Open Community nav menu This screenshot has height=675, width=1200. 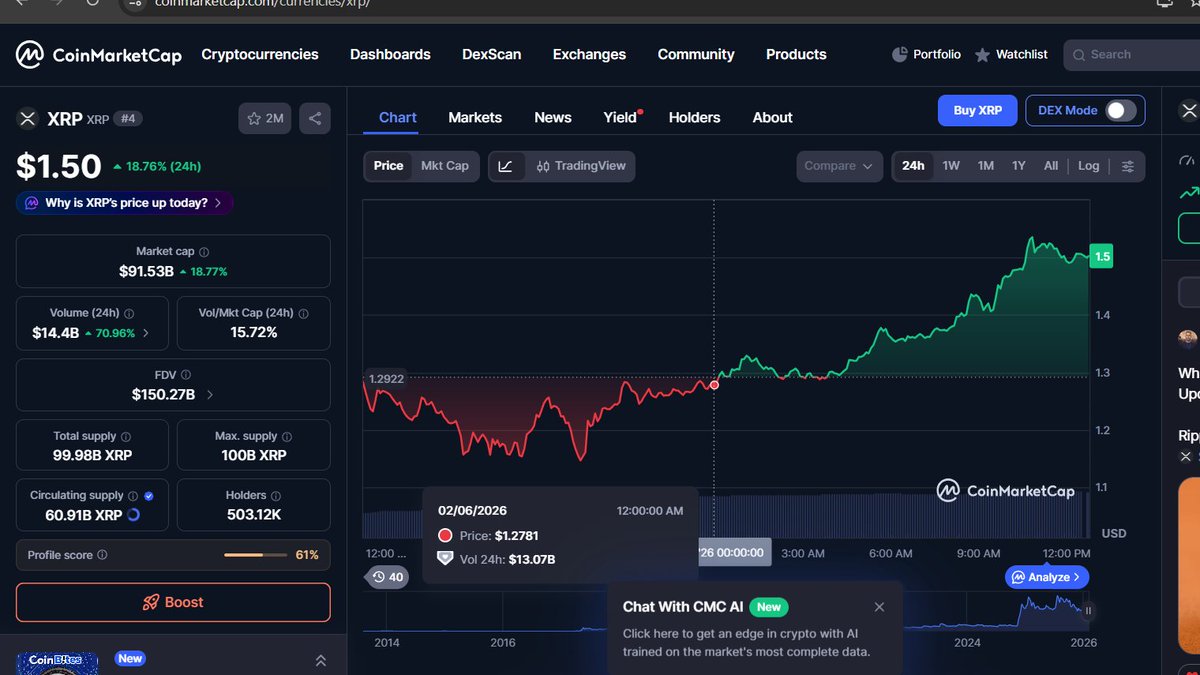click(x=696, y=55)
